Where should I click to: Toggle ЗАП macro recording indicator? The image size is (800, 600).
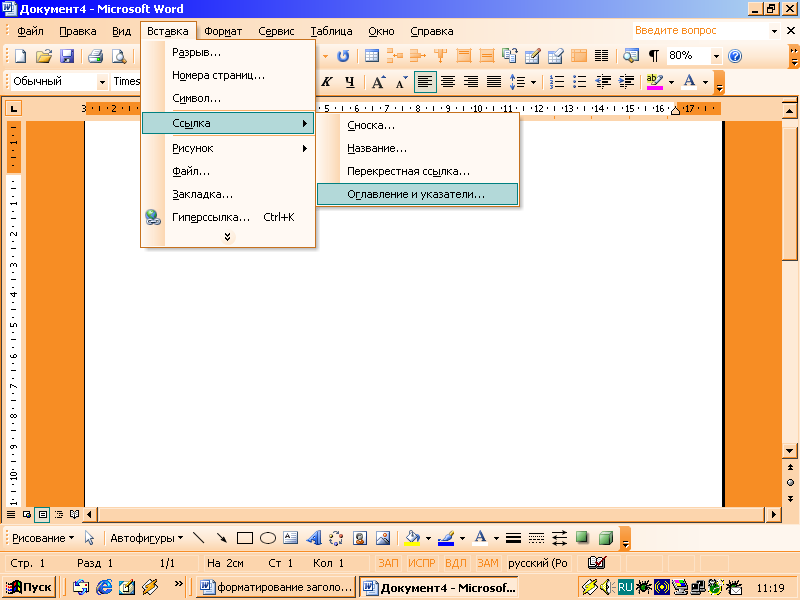388,563
